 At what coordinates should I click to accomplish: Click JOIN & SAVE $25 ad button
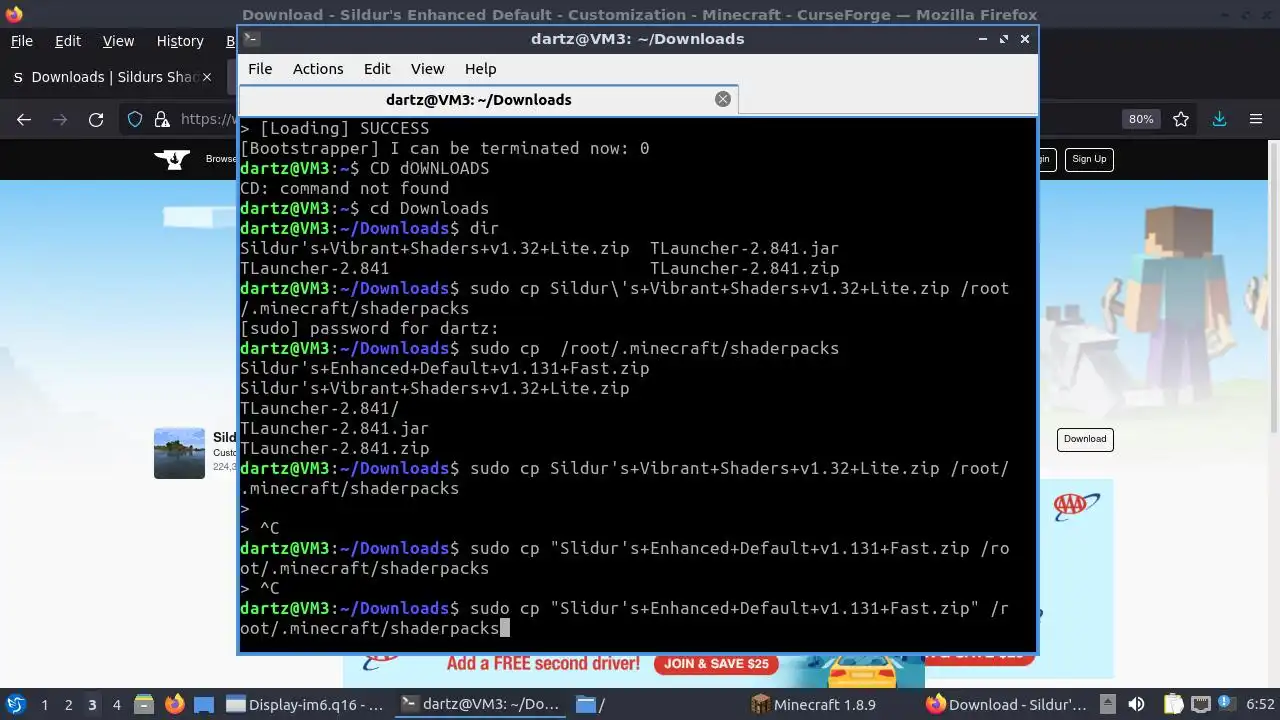[x=717, y=663]
